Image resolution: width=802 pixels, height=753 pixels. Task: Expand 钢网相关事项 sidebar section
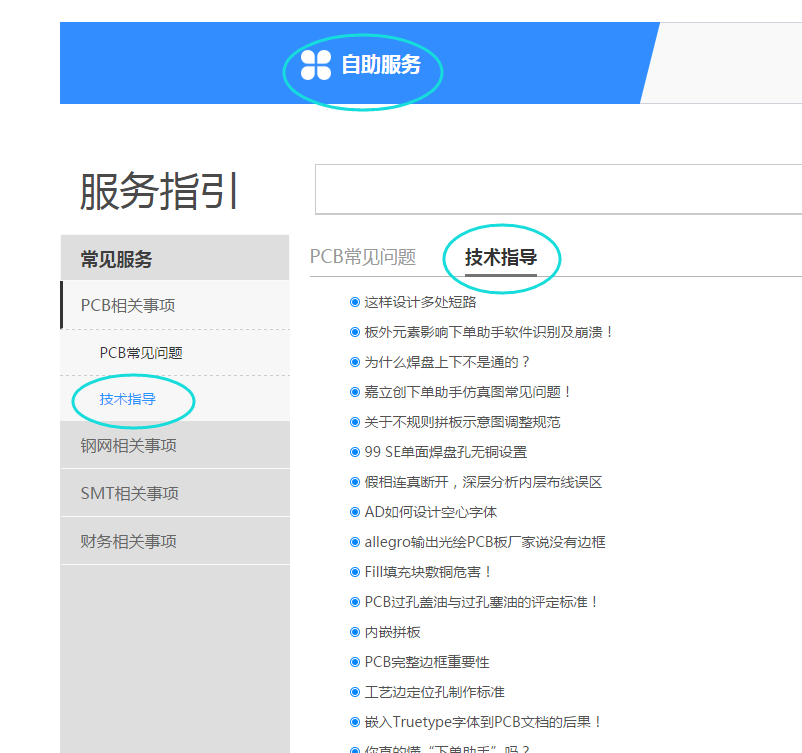point(128,445)
